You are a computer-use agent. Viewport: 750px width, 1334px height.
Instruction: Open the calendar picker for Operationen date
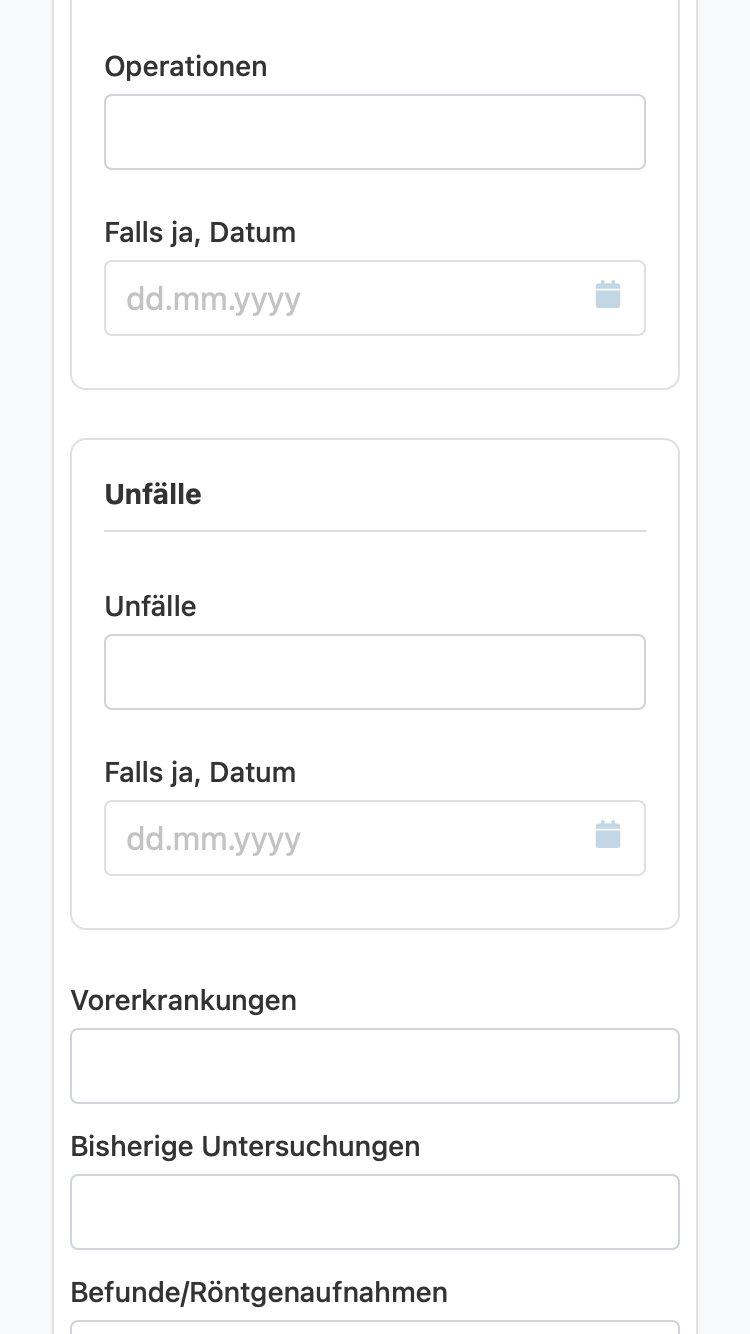pyautogui.click(x=608, y=295)
